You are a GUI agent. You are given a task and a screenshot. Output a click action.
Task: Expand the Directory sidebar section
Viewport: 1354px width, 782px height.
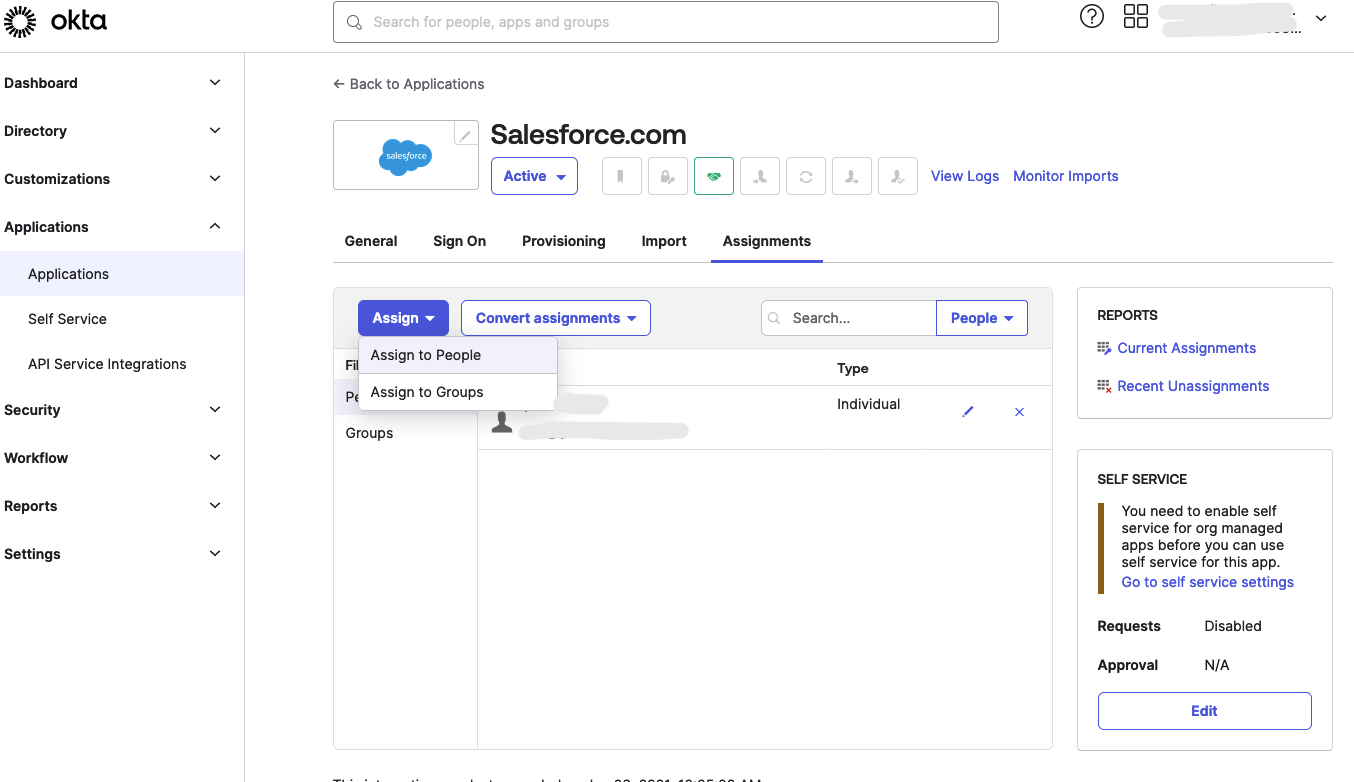pos(215,131)
